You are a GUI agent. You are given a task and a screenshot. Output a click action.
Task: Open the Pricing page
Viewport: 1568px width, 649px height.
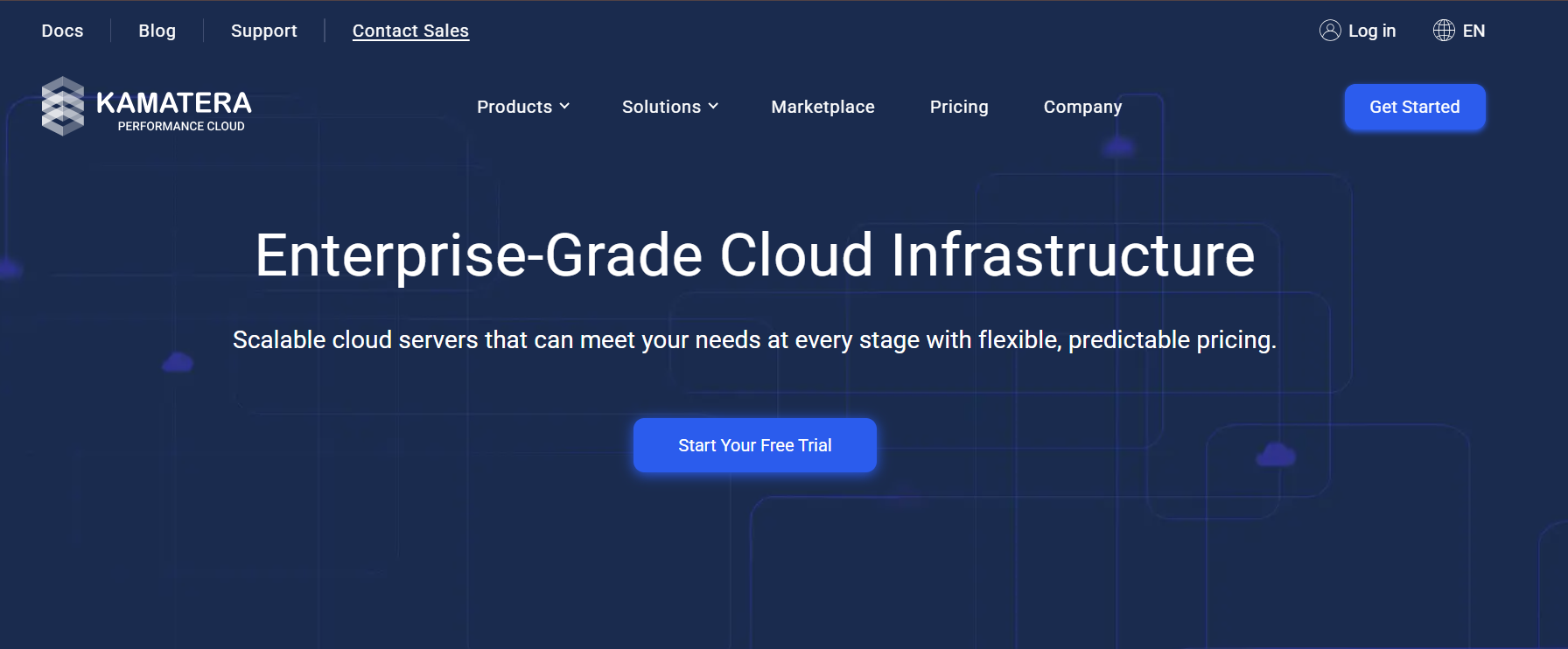click(x=959, y=107)
